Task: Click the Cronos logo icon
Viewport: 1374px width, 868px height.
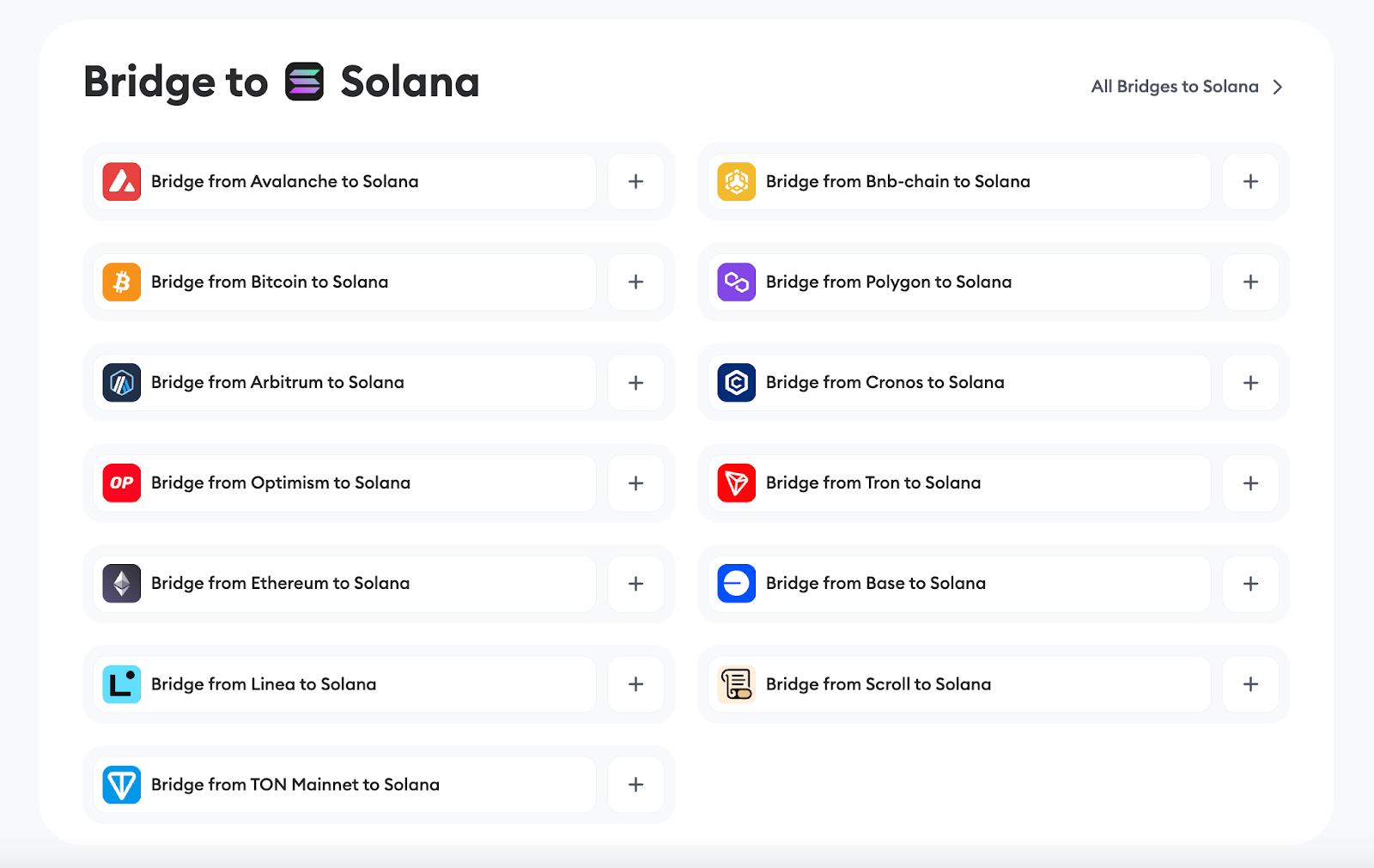Action: click(737, 383)
